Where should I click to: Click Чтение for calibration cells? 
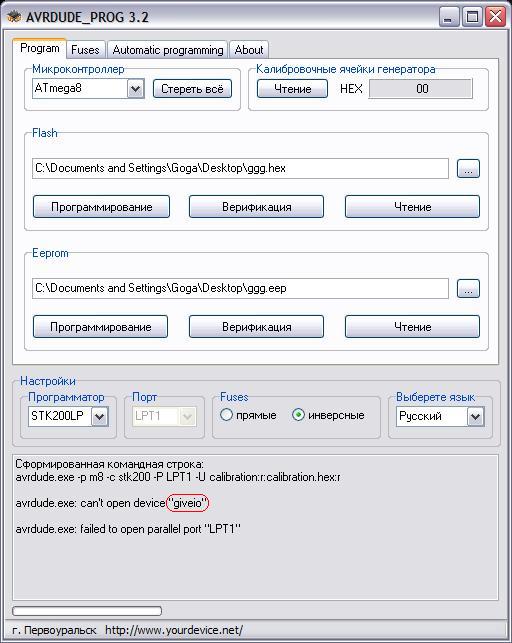292,89
